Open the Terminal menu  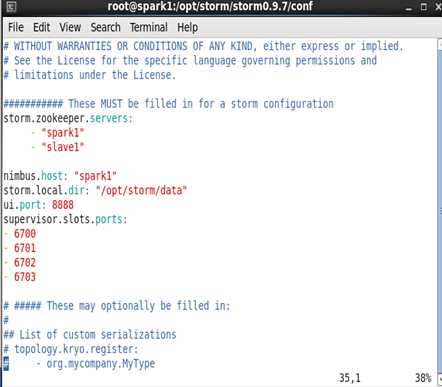149,27
